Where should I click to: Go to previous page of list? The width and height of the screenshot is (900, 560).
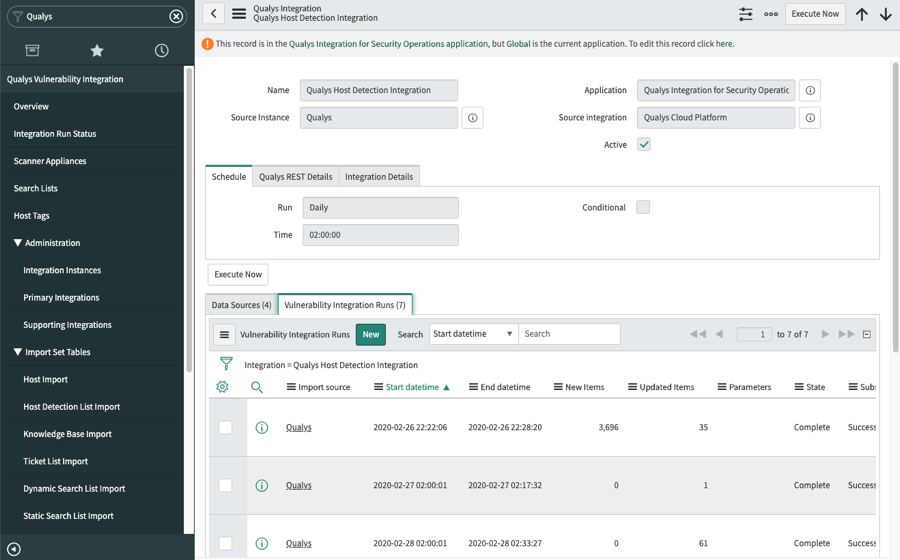(719, 334)
